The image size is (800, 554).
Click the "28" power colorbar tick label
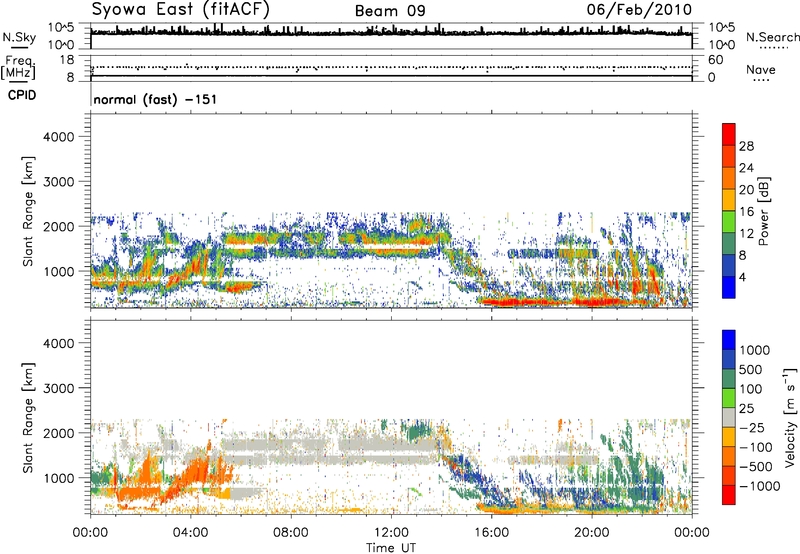click(x=746, y=146)
